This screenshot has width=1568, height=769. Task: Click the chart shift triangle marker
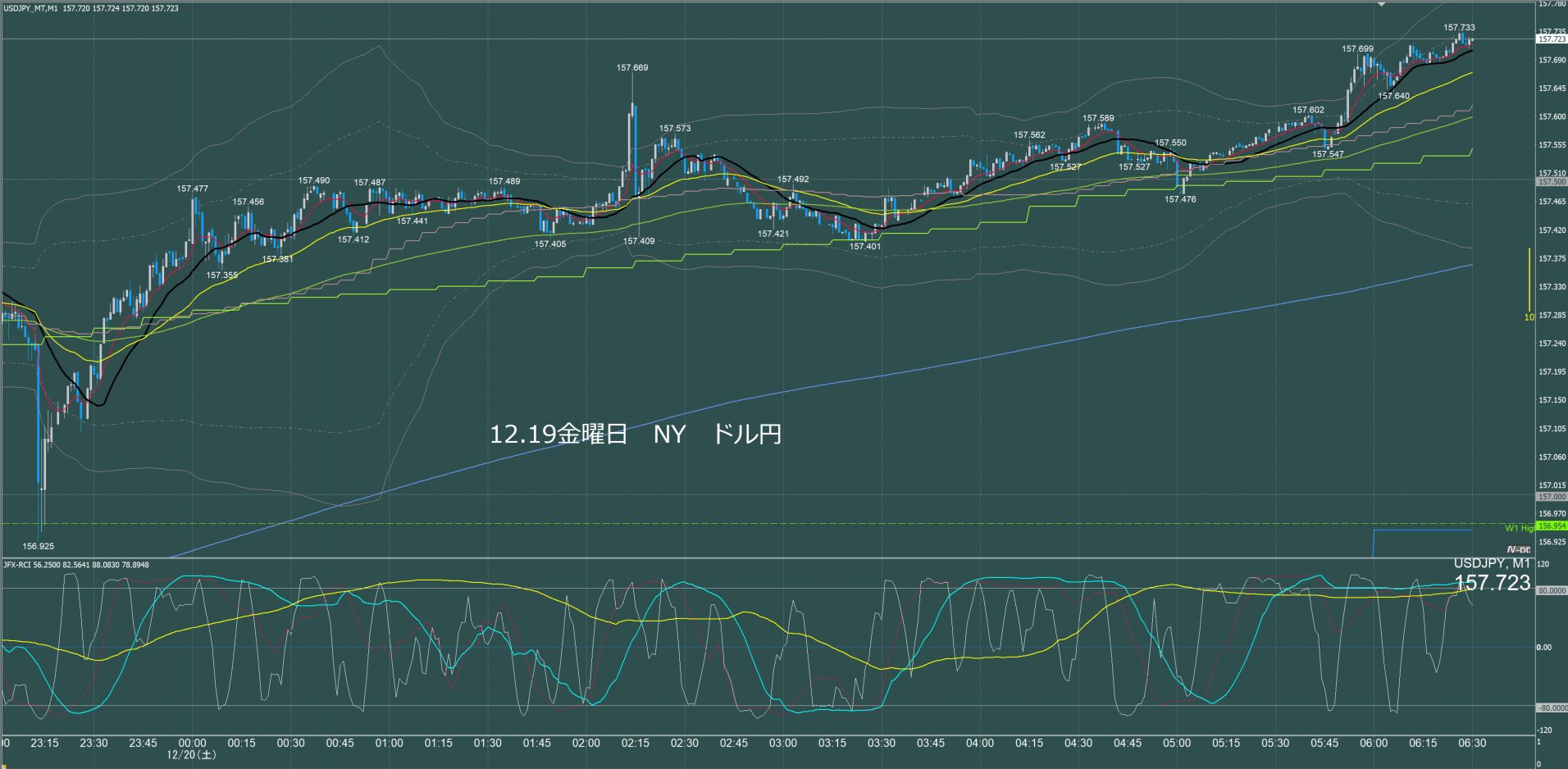1381,4
